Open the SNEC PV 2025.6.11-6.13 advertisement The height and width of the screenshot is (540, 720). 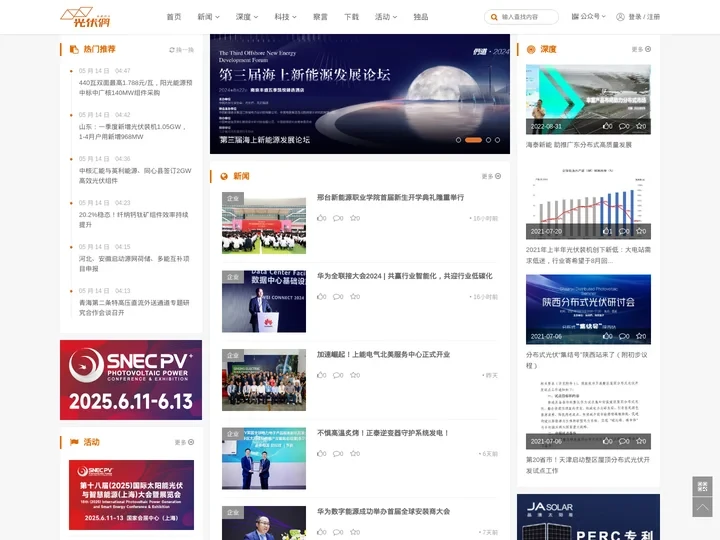(x=131, y=380)
